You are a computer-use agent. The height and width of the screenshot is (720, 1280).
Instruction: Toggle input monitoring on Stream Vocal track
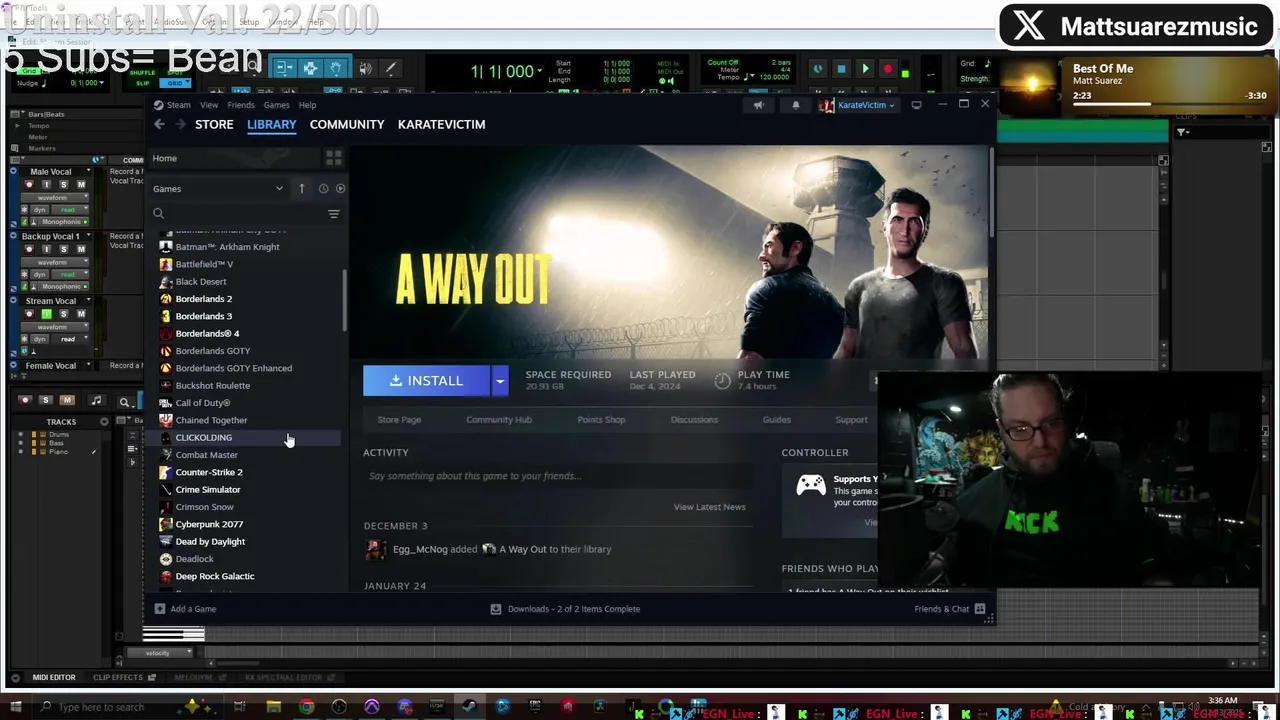pos(46,314)
